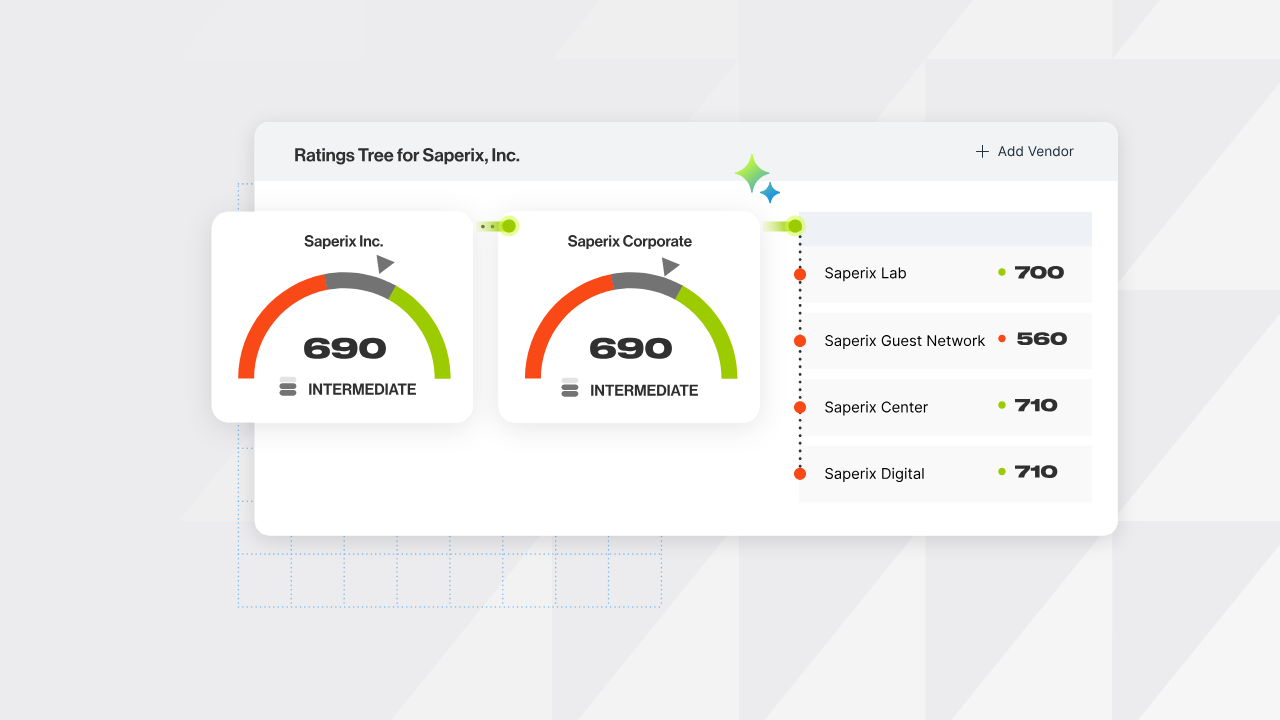1280x720 pixels.
Task: Click the green connector node after Saperix Inc.
Action: point(508,226)
